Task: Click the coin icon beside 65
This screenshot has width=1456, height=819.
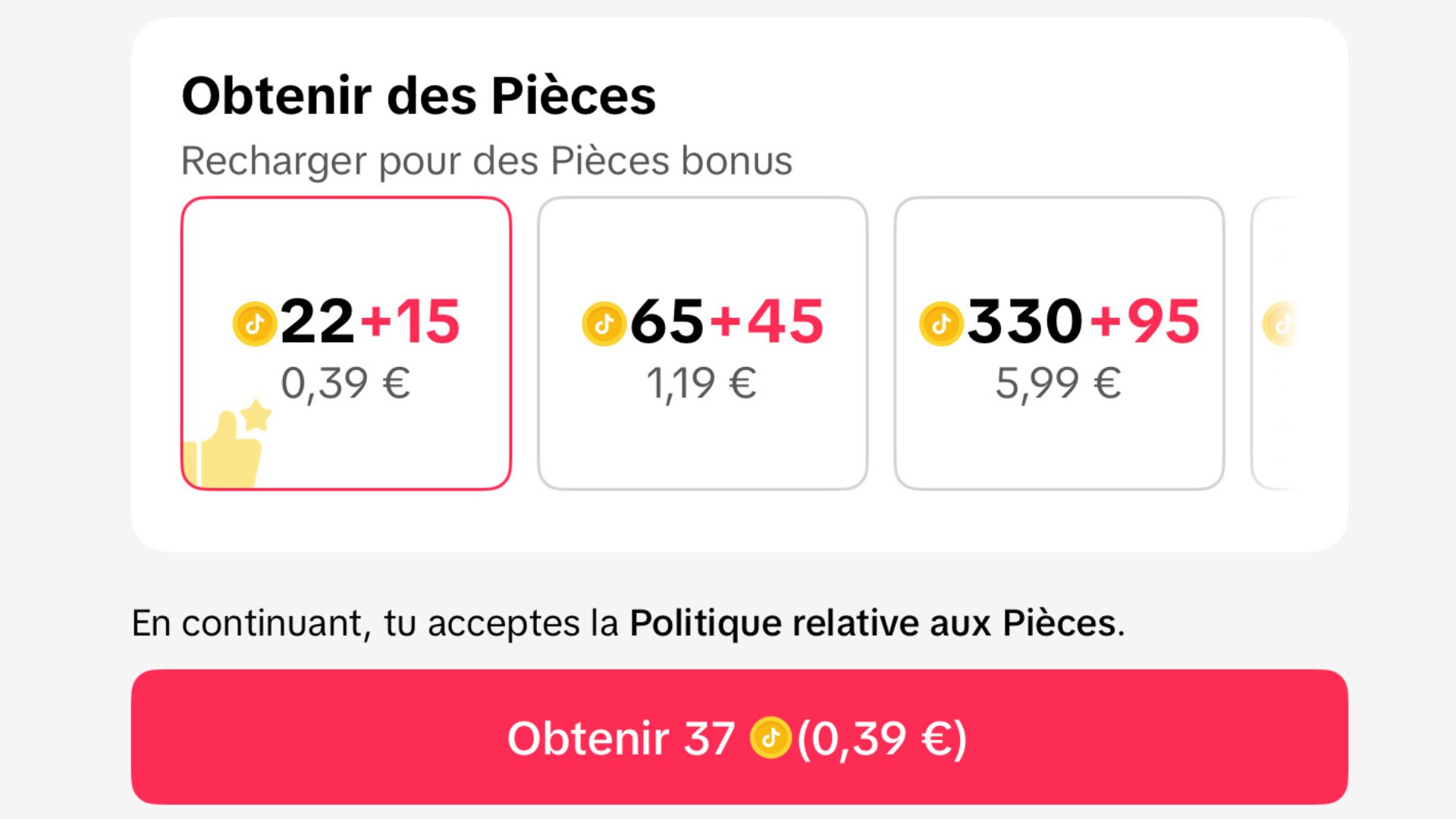Action: coord(604,324)
